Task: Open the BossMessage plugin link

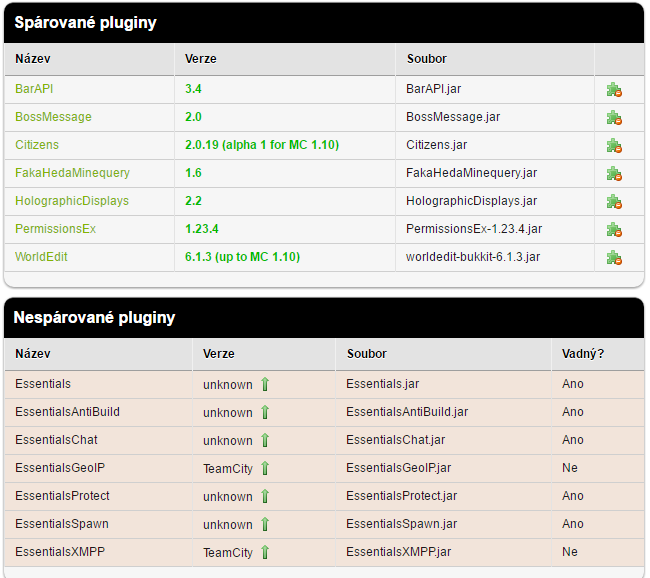Action: point(53,117)
